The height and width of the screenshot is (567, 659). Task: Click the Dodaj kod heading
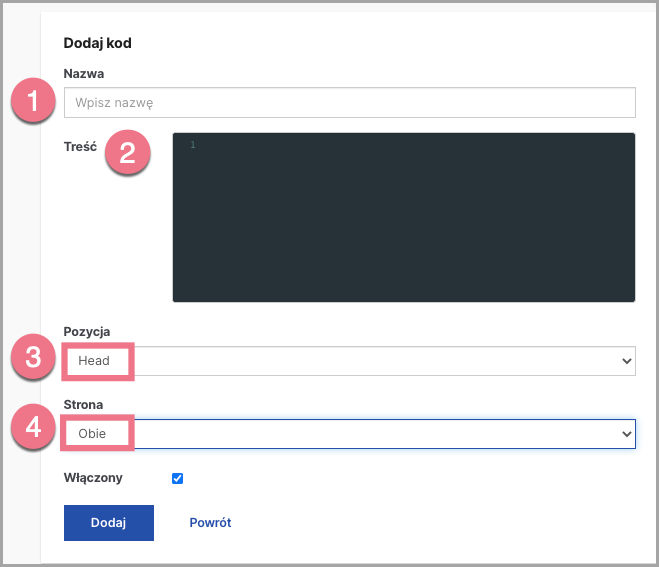coord(98,43)
